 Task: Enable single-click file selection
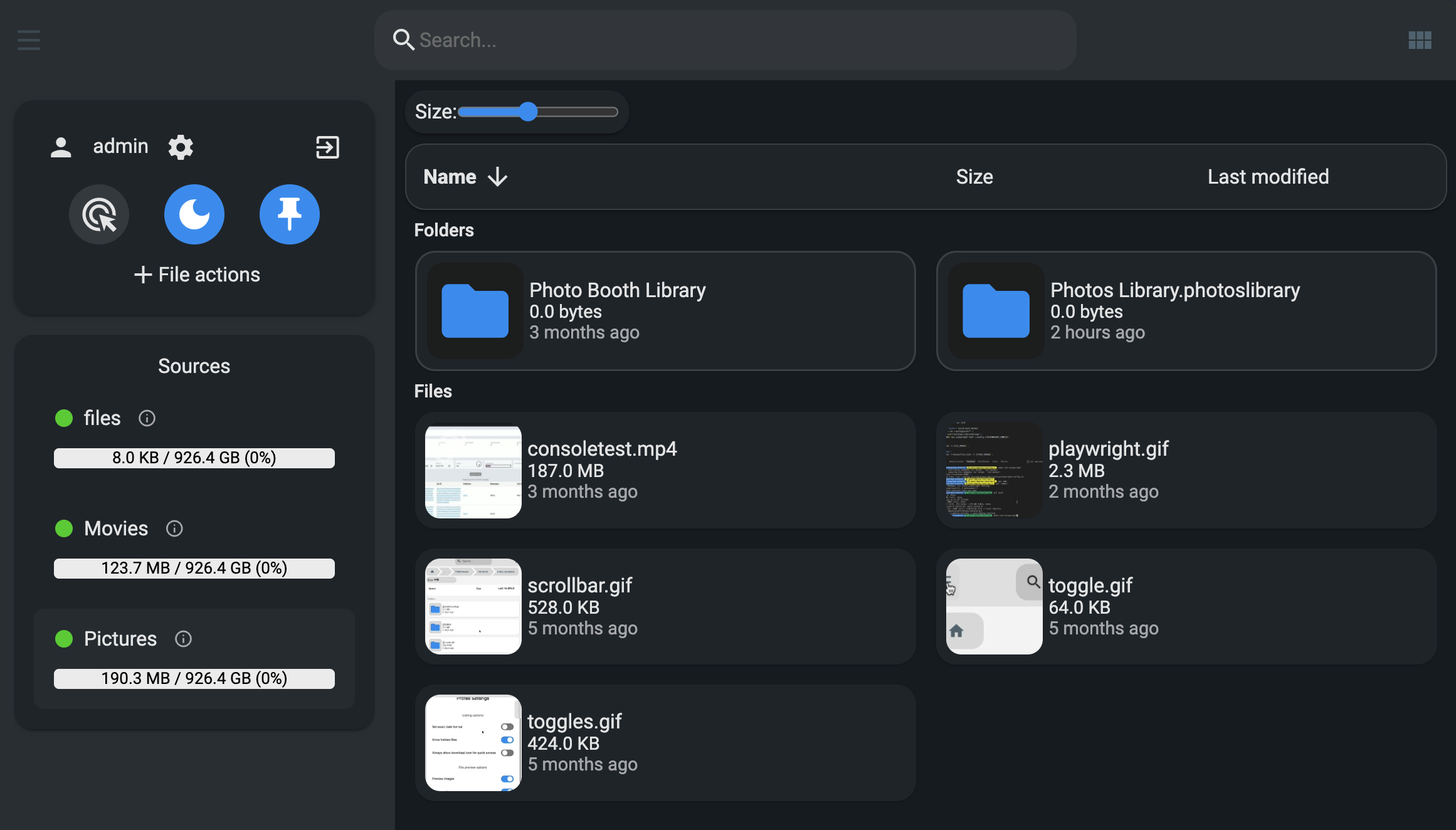point(99,214)
